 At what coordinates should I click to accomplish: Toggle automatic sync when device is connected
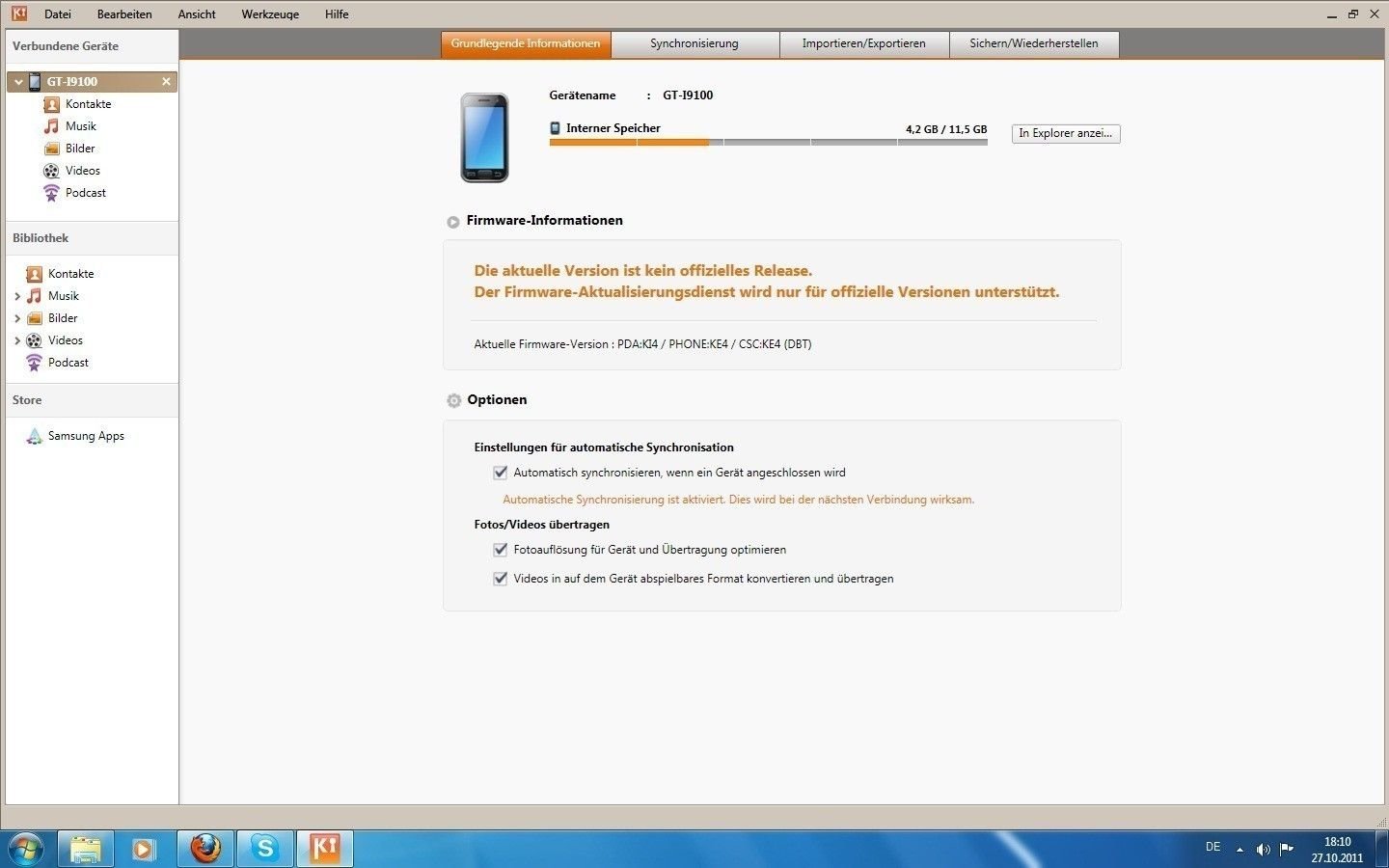501,473
